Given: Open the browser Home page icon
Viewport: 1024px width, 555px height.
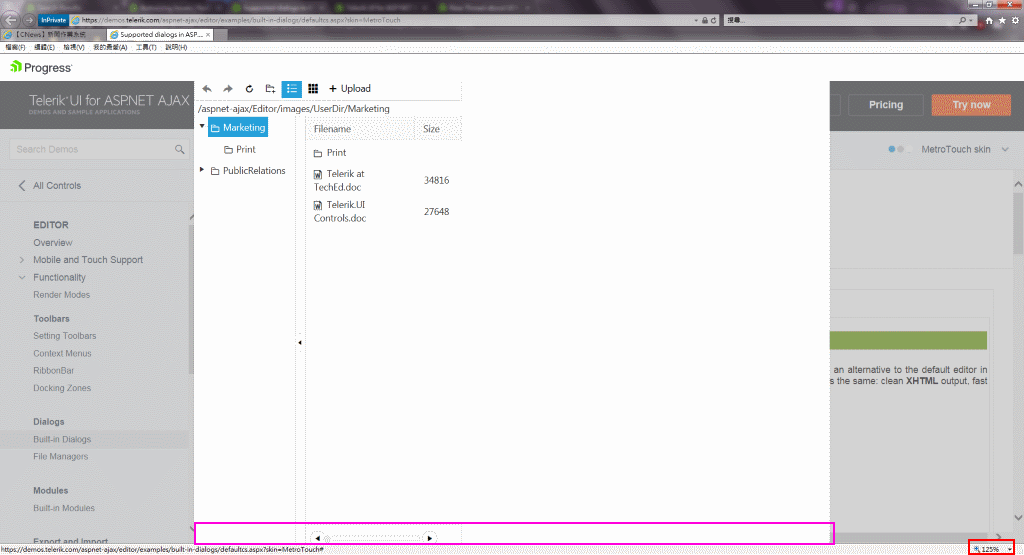Looking at the screenshot, I should (989, 20).
